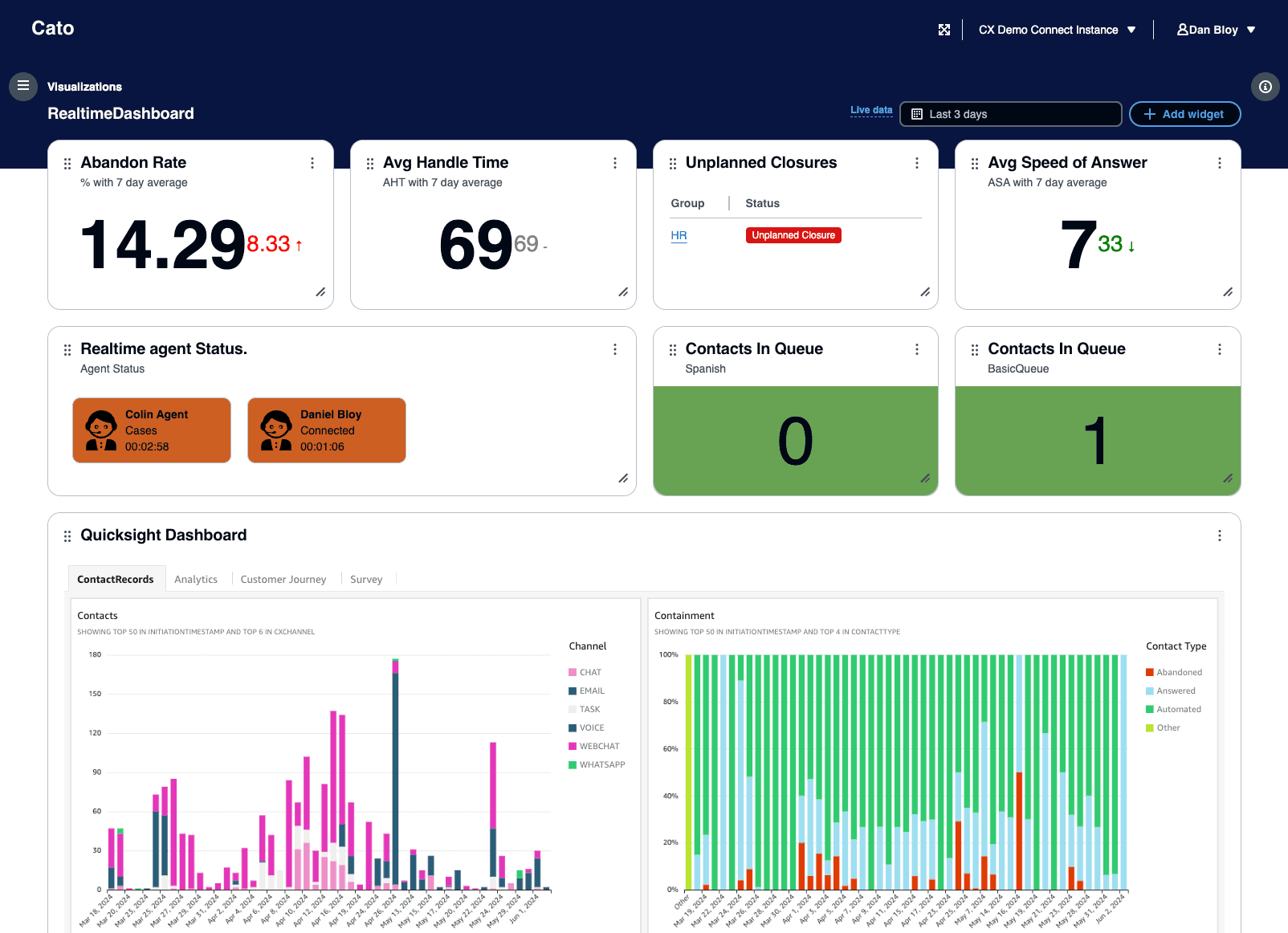
Task: Click drag handle on Unplanned Closures widget
Action: 673,164
